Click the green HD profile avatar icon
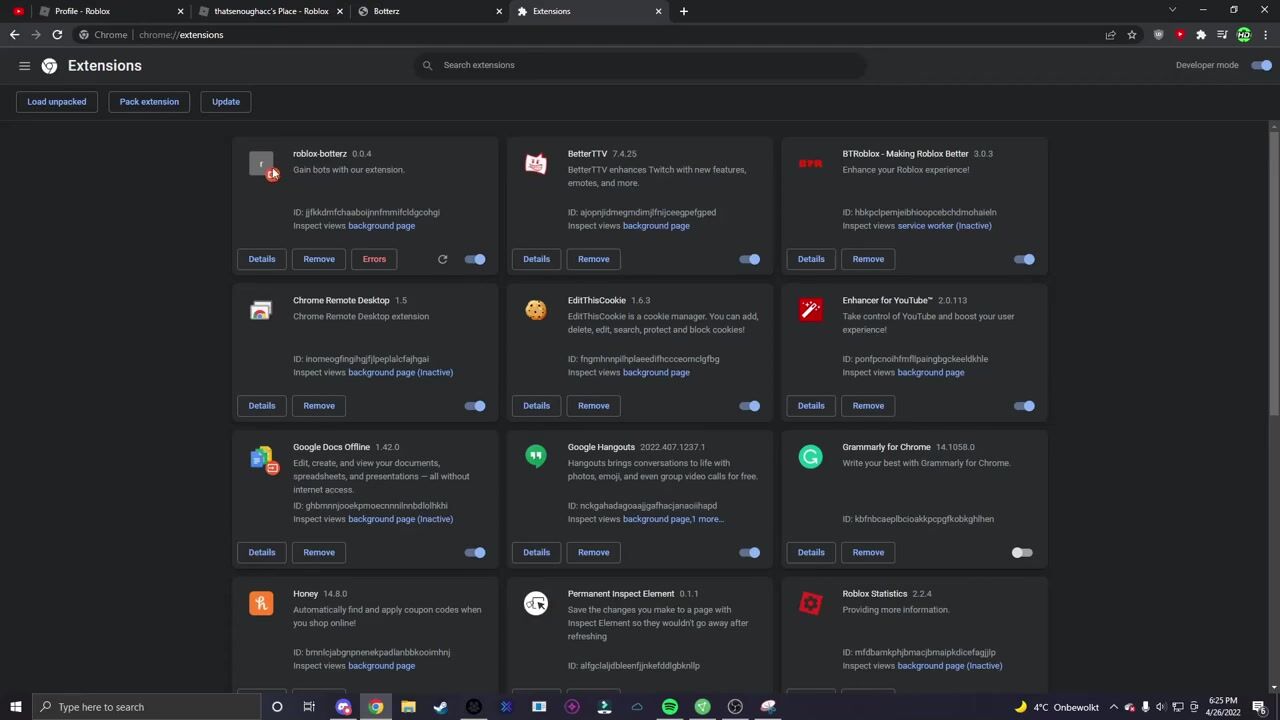 click(x=1244, y=35)
